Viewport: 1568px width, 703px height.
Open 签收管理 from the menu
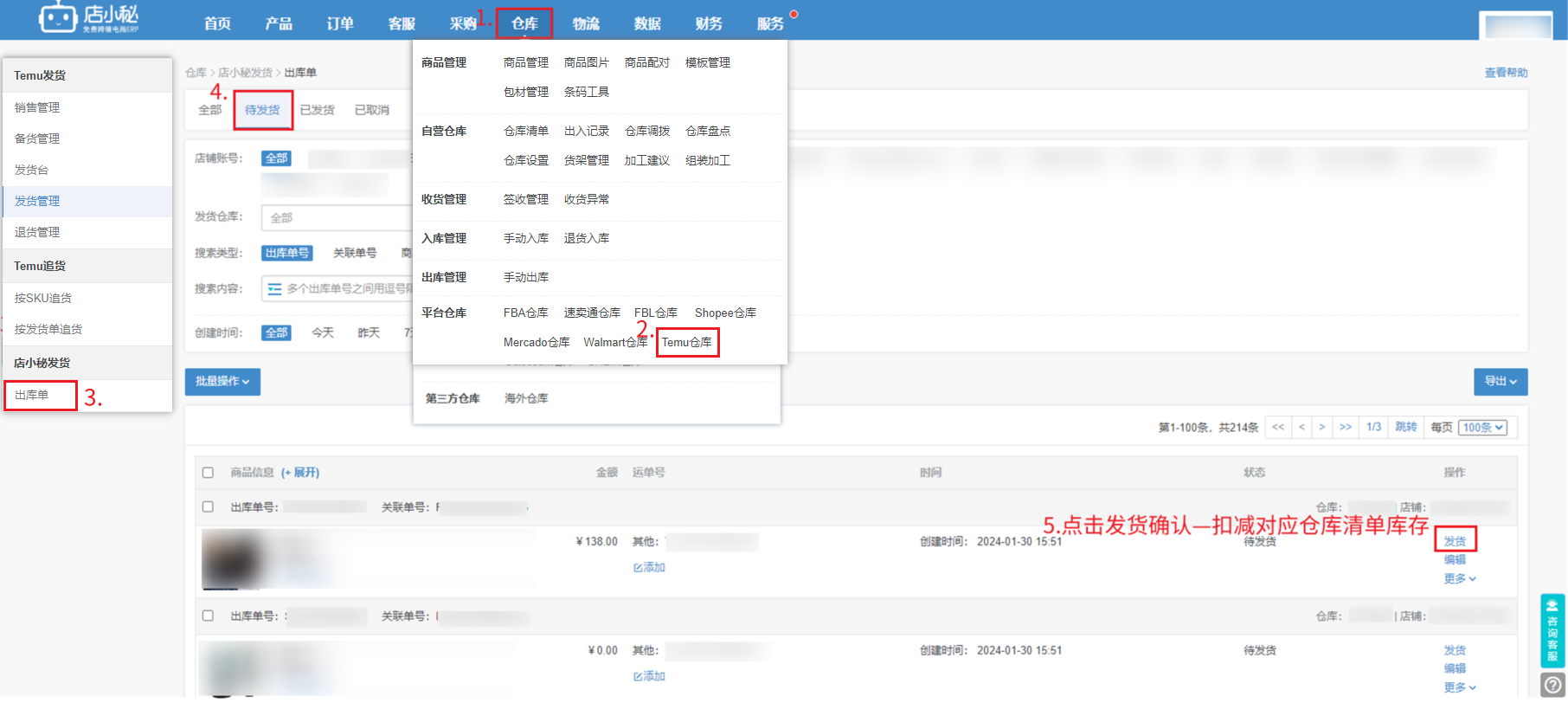point(526,199)
